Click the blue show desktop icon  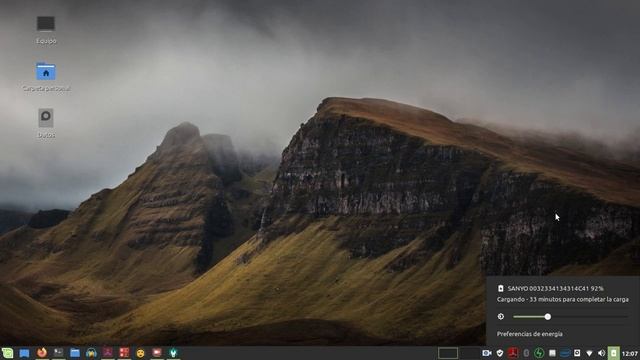[24, 353]
